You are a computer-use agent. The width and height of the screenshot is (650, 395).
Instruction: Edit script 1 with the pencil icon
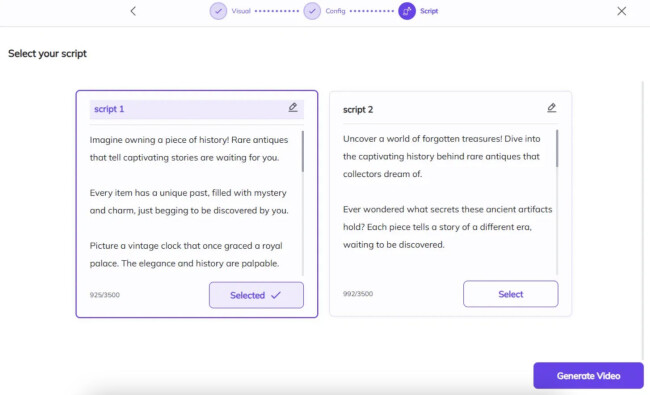tap(293, 107)
